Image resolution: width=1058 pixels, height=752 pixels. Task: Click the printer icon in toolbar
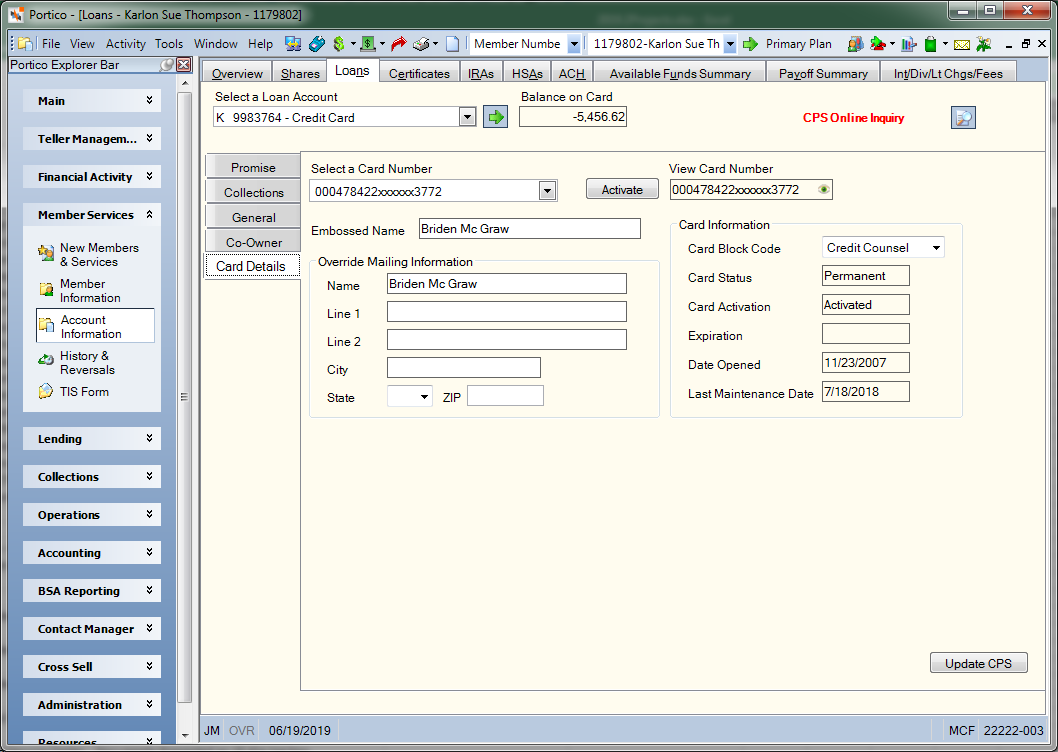tap(422, 44)
